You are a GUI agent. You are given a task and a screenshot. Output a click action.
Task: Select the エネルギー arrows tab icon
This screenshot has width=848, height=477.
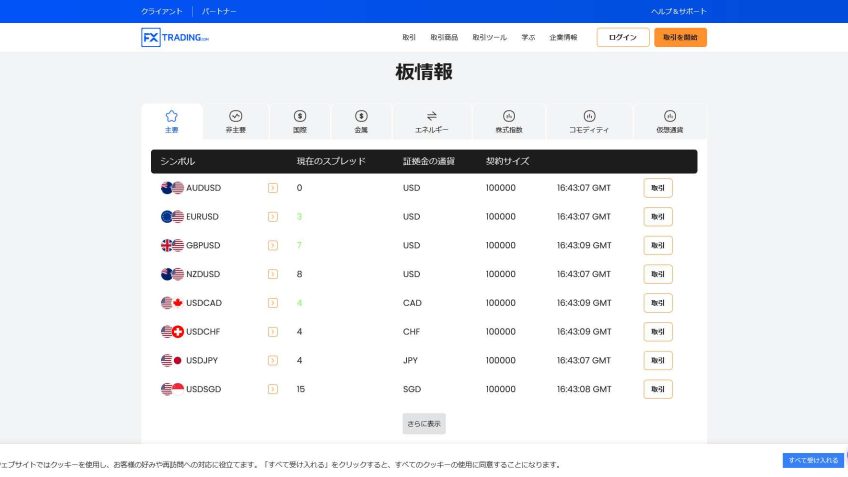click(431, 116)
